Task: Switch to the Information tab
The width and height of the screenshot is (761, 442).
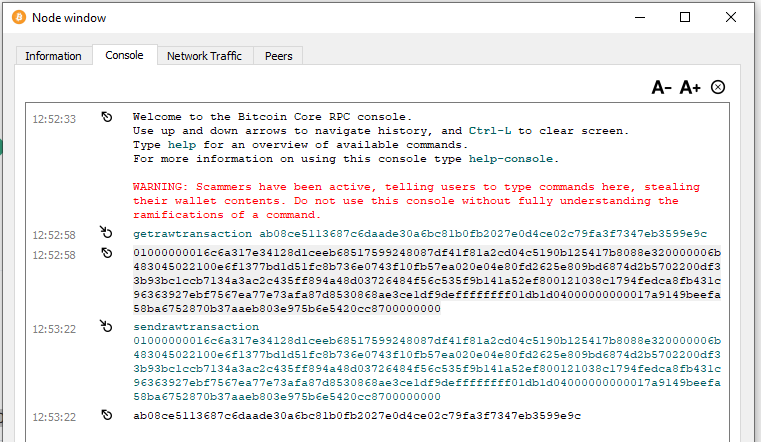Action: pos(53,56)
